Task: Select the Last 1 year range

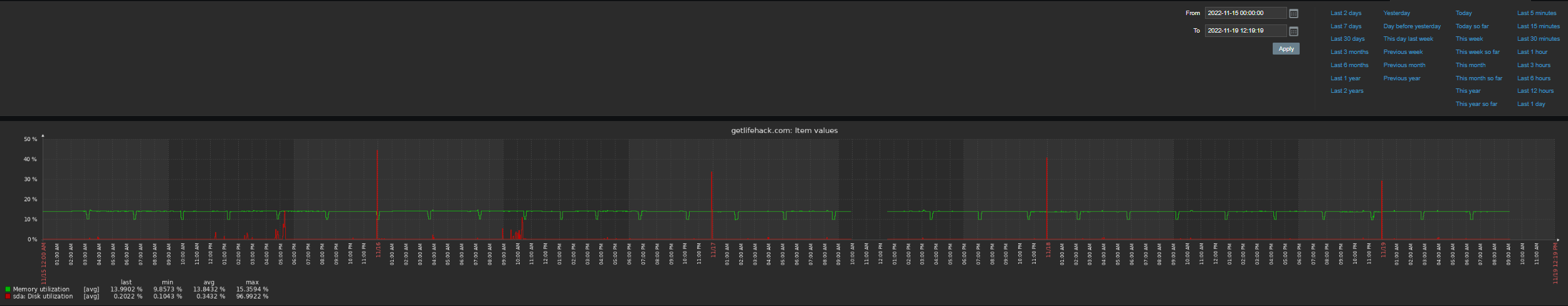Action: click(x=1346, y=78)
